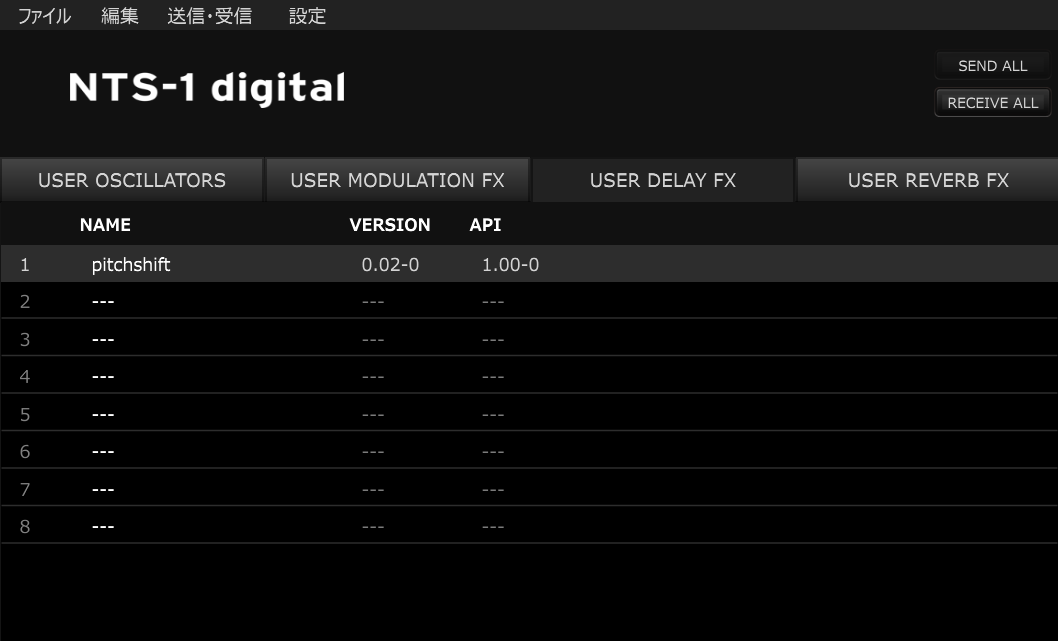The image size is (1058, 641).
Task: Click the NTS-1 digital title
Action: tap(207, 88)
